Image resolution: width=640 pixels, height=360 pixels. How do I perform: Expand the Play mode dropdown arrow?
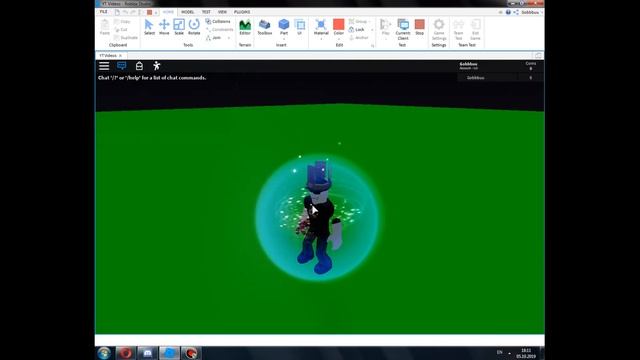pos(385,39)
